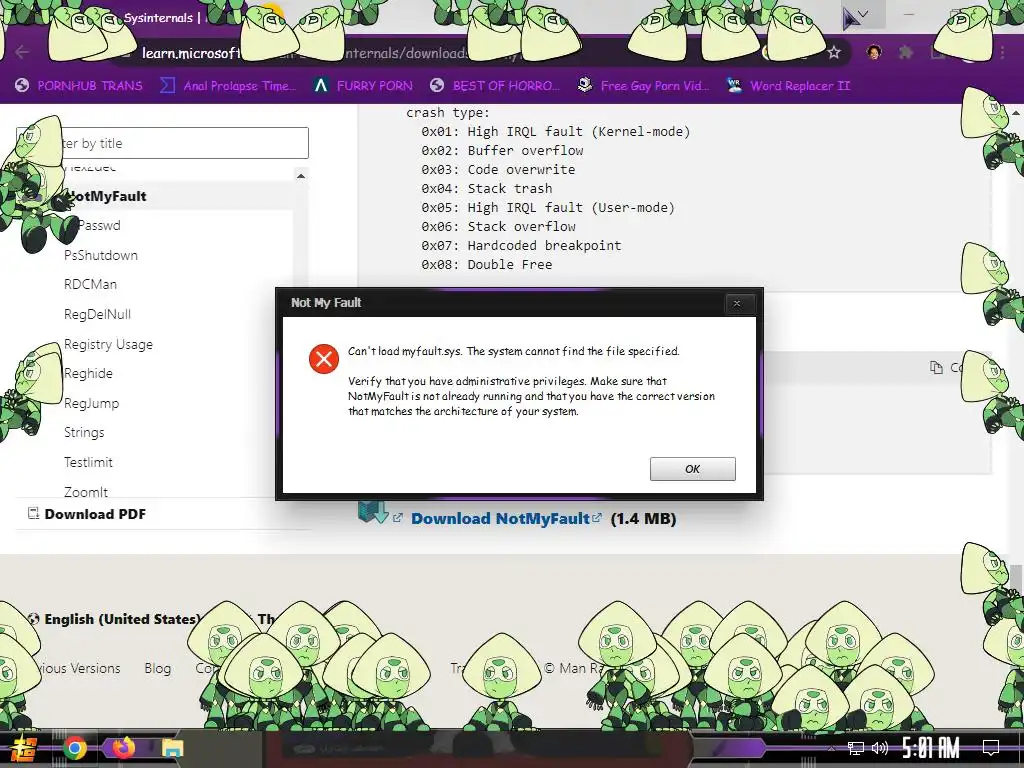Open the Start menu on the taskbar
1024x768 pixels.
click(x=22, y=749)
